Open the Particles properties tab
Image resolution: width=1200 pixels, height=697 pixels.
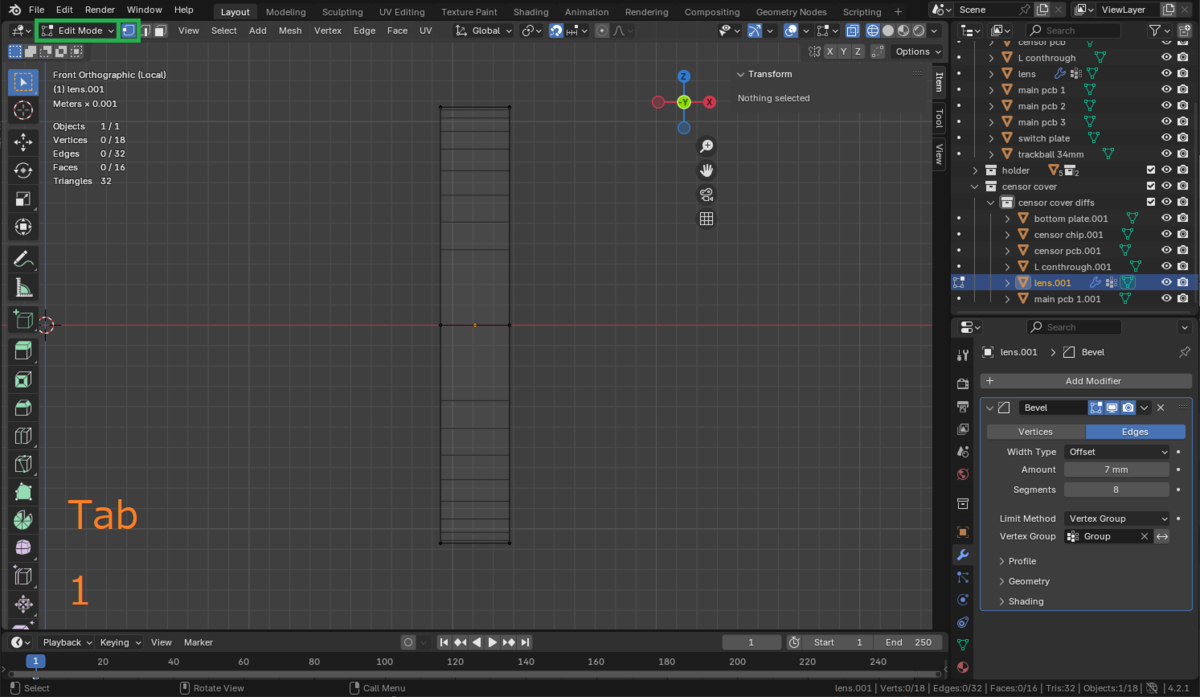(963, 577)
